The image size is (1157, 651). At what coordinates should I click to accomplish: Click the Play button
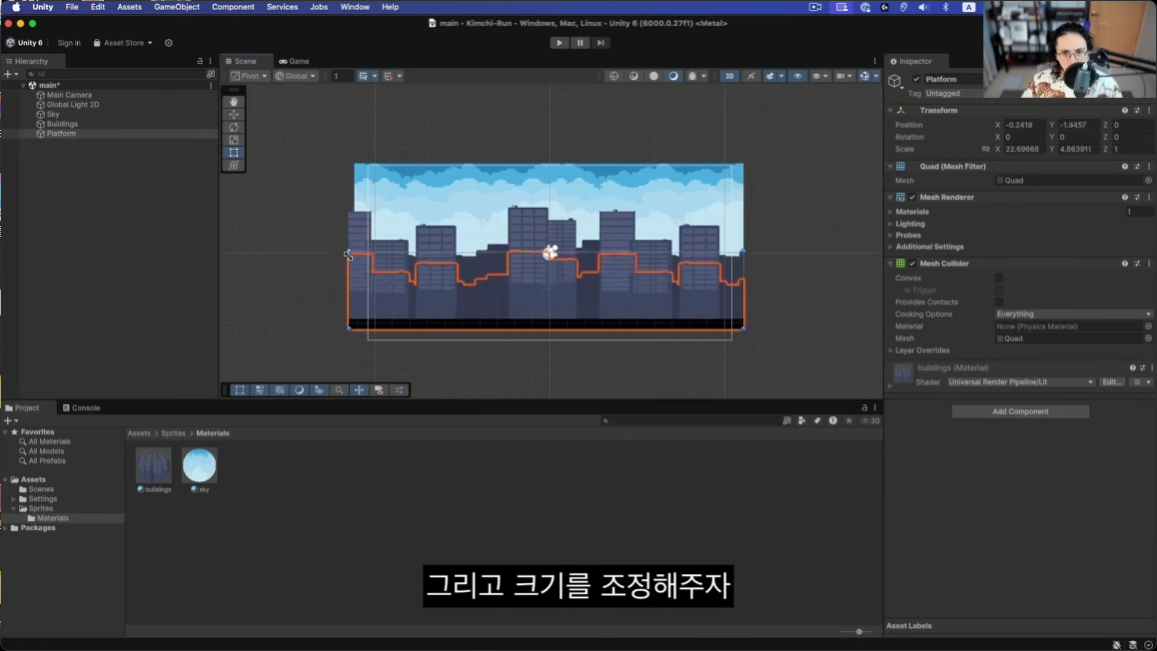tap(559, 43)
